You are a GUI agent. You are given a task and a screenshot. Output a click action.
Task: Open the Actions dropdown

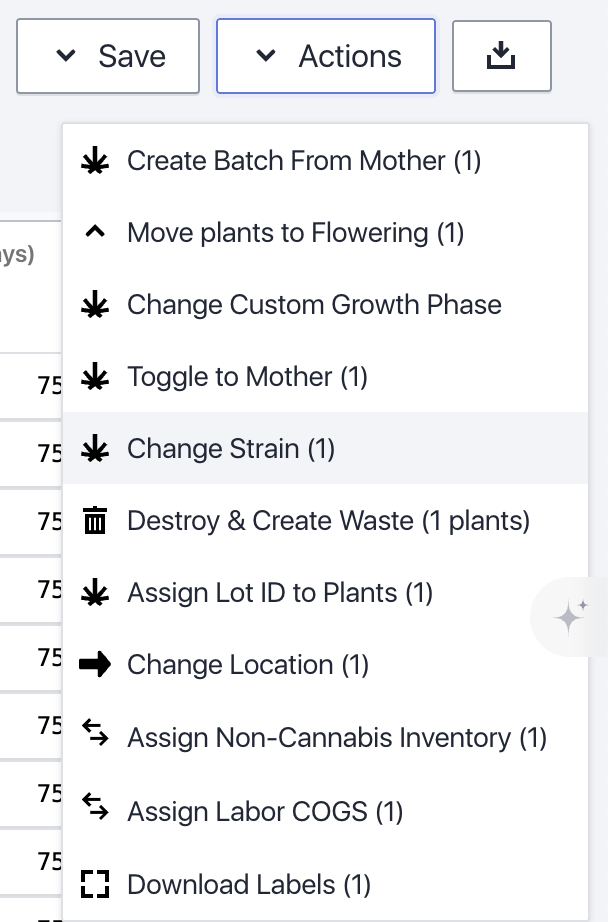[x=325, y=55]
